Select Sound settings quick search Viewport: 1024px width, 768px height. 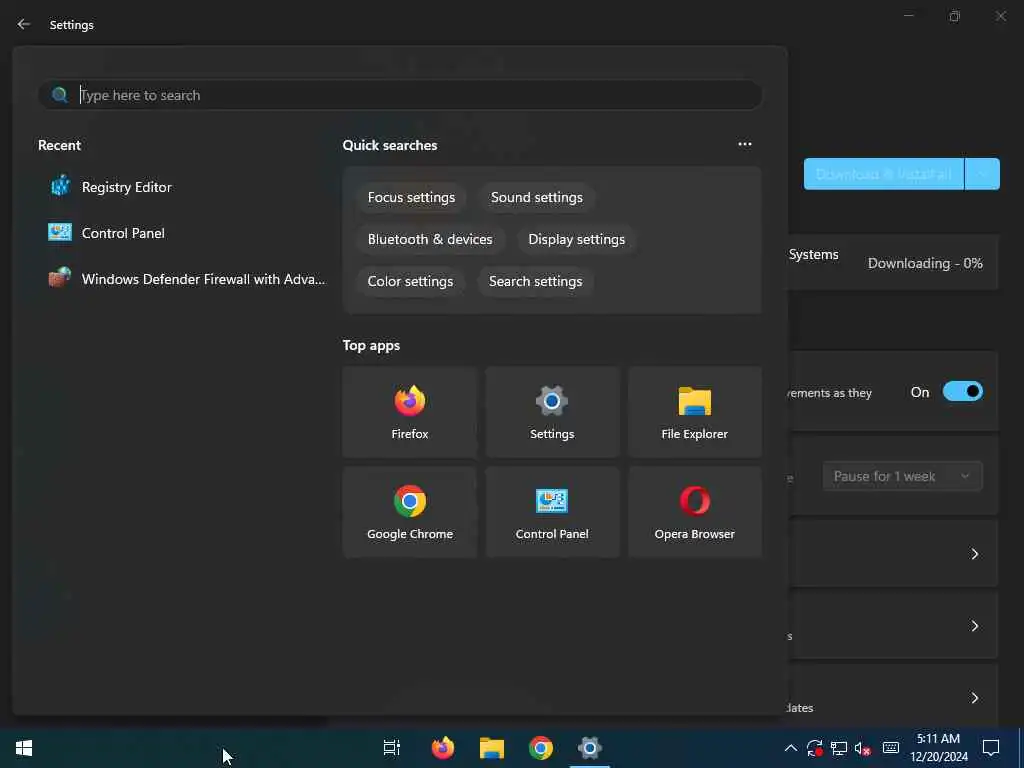(x=537, y=197)
